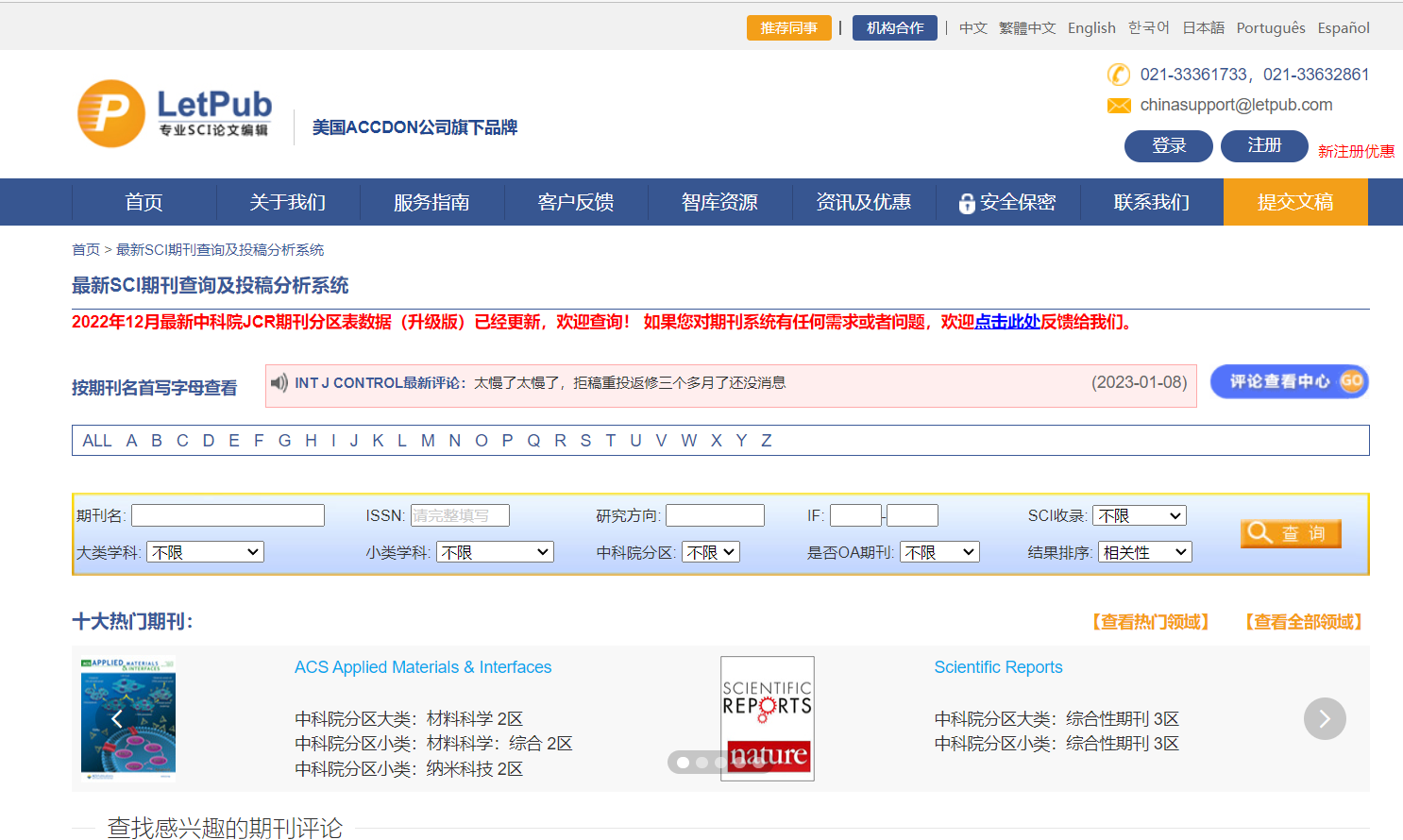Open the 评论查看中心 button

1290,381
